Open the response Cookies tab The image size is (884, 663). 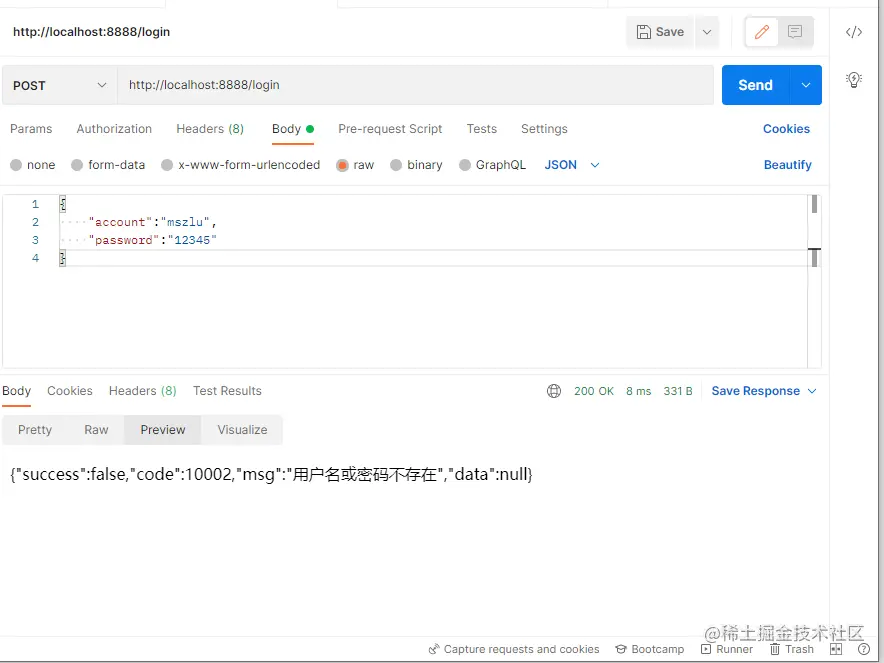point(70,391)
